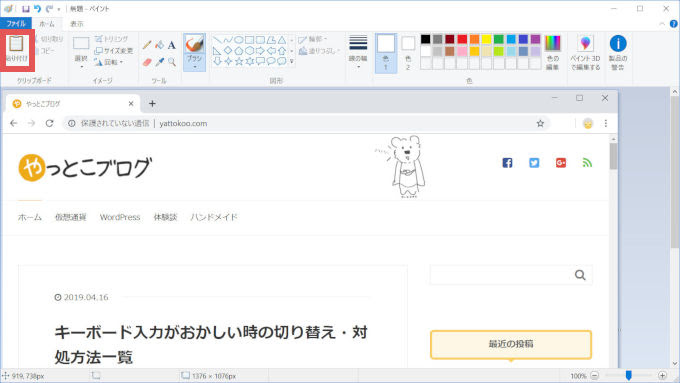Click the WordPress link in blog navigation
This screenshot has height=383, width=680.
pos(120,217)
